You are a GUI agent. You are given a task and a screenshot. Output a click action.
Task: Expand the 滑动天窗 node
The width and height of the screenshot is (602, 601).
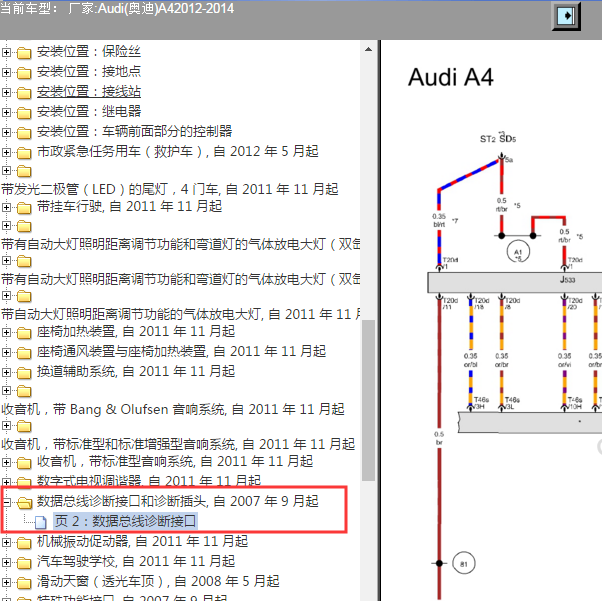(x=6, y=582)
